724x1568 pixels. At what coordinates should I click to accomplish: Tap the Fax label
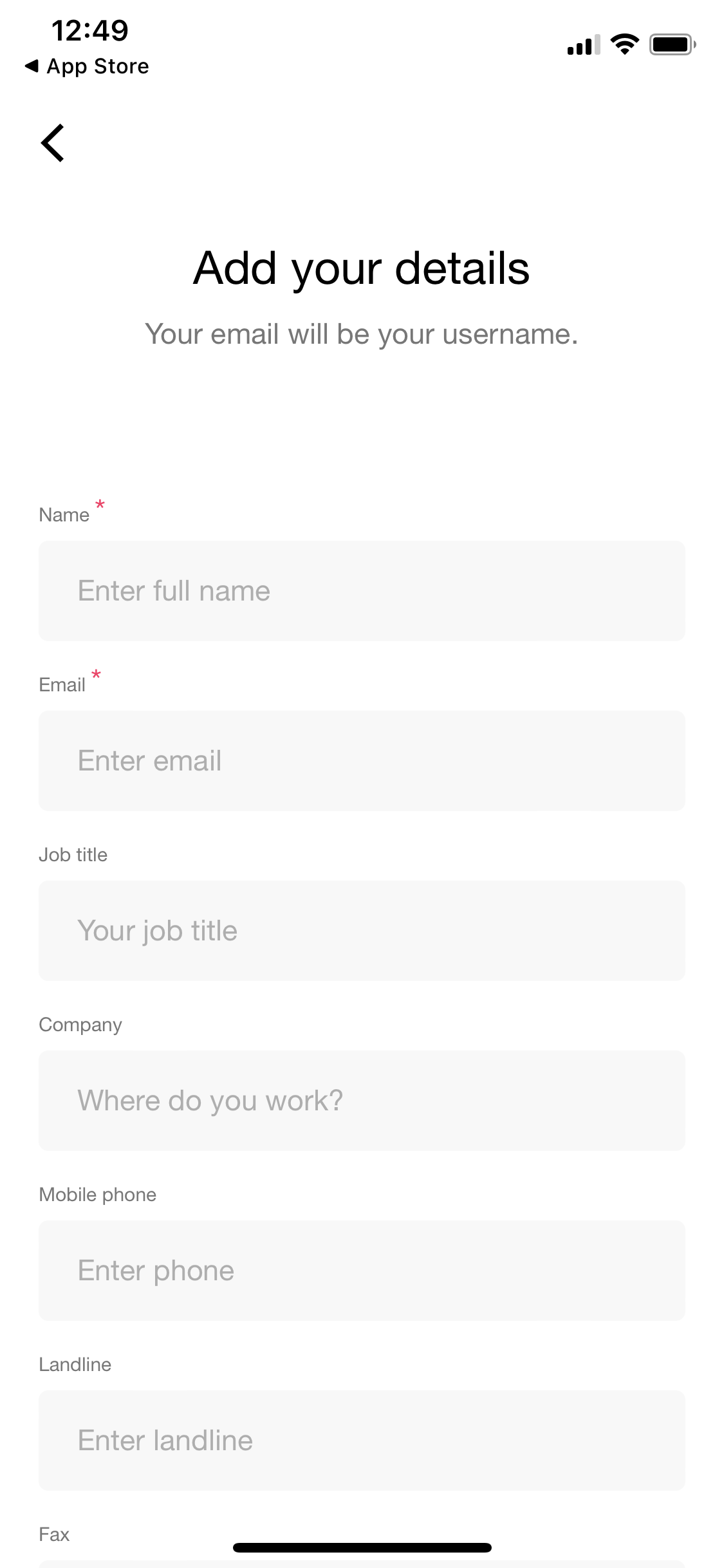54,1535
